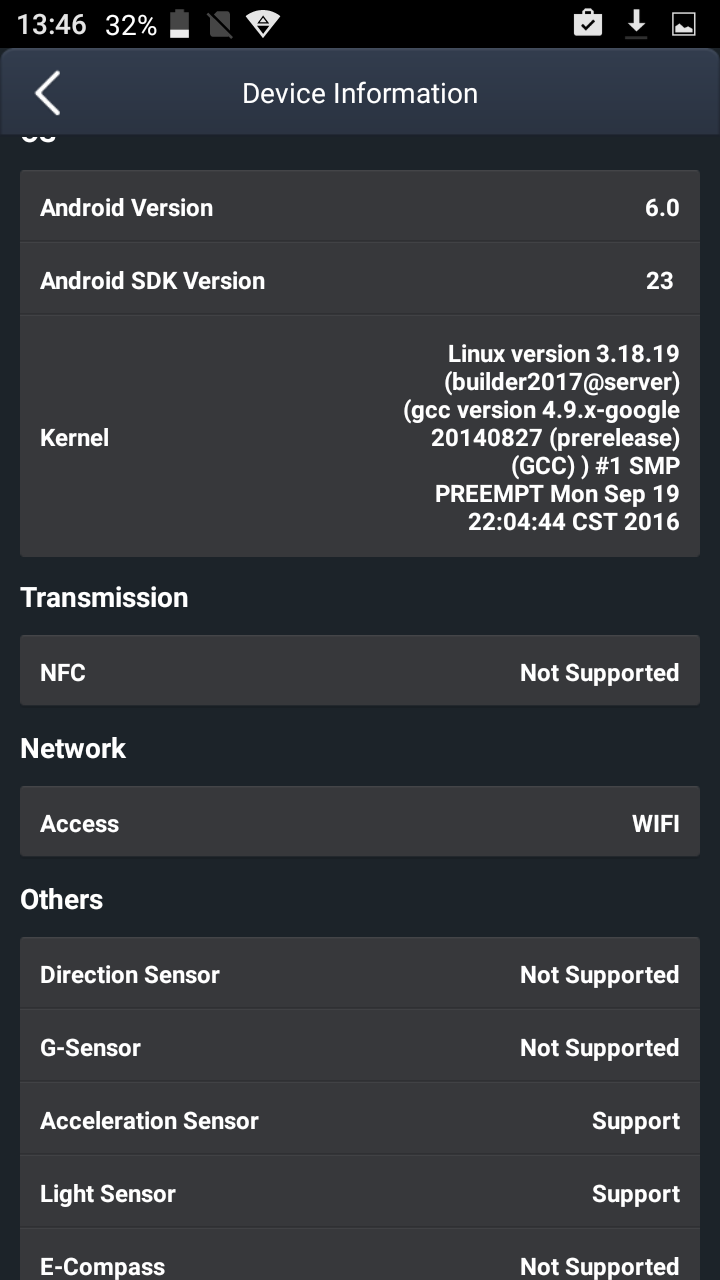720x1280 pixels.
Task: Tap the NFC Not Supported row
Action: click(x=360, y=672)
